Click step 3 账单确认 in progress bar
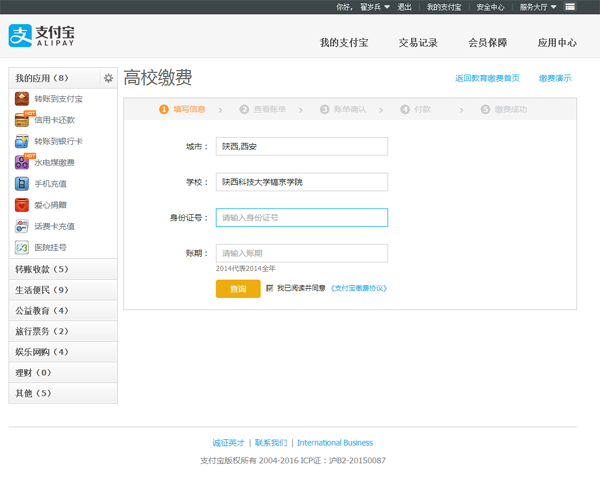This screenshot has width=600, height=484. click(343, 109)
